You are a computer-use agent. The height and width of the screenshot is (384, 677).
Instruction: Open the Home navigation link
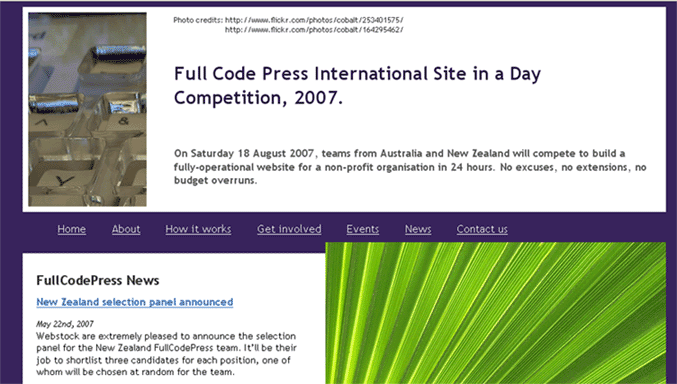[72, 229]
